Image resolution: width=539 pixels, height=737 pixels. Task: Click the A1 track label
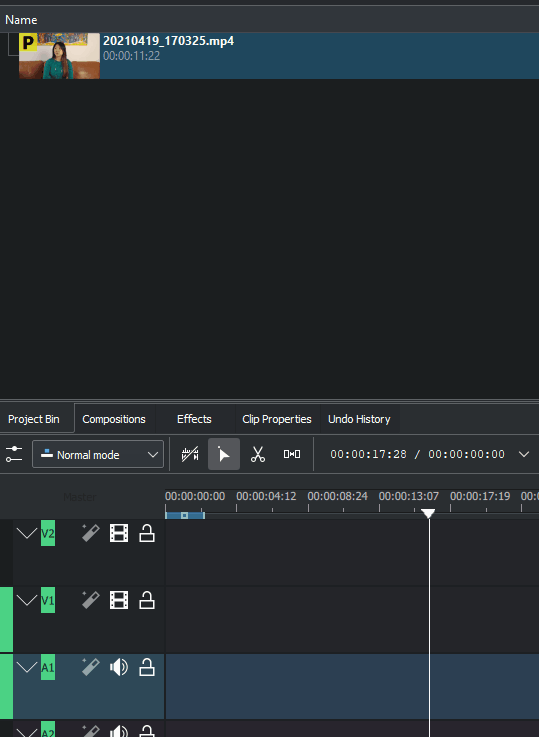click(48, 667)
